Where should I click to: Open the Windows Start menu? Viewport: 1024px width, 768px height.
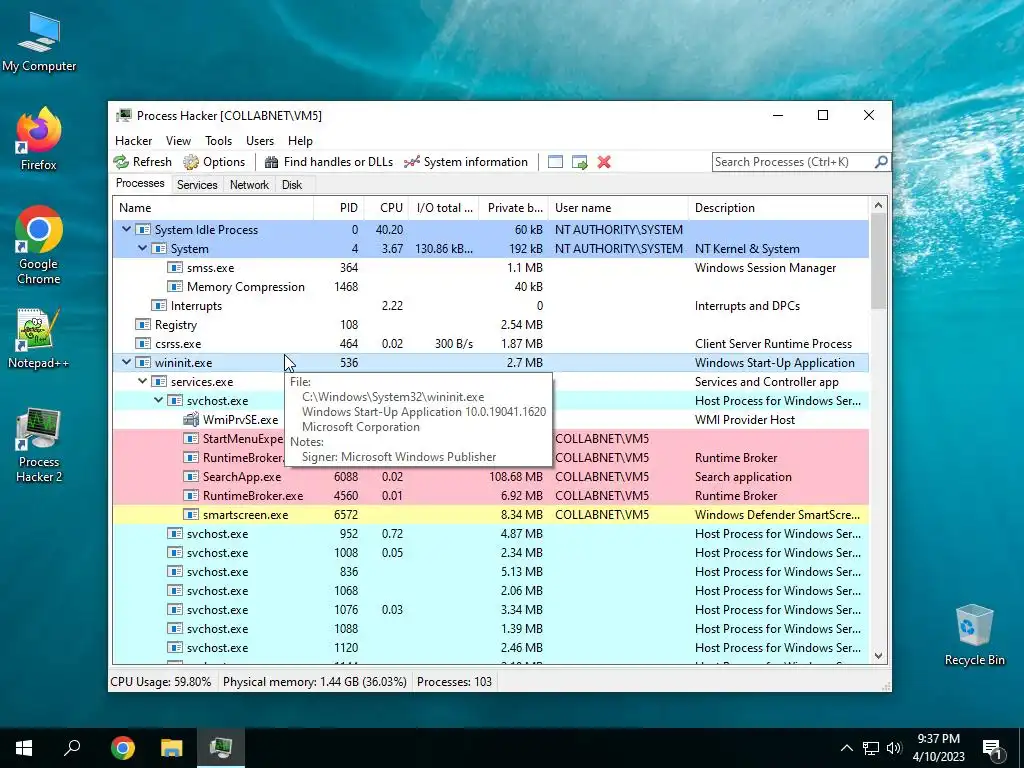pyautogui.click(x=24, y=748)
